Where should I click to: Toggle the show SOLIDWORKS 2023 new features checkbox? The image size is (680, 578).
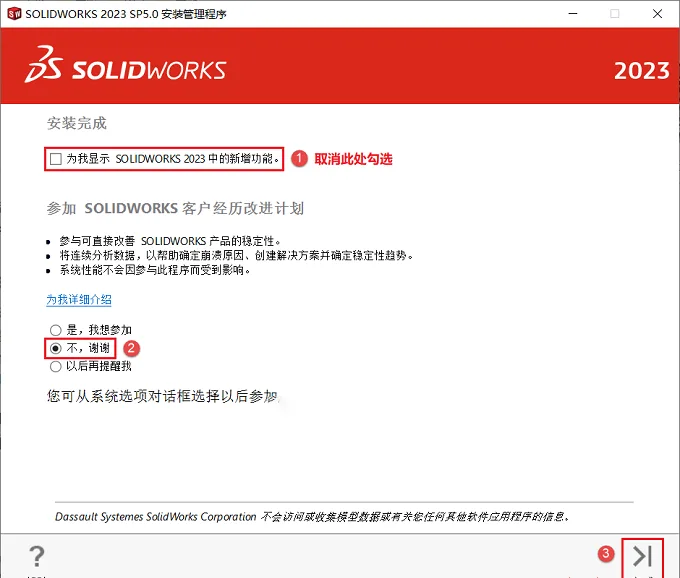pyautogui.click(x=56, y=159)
